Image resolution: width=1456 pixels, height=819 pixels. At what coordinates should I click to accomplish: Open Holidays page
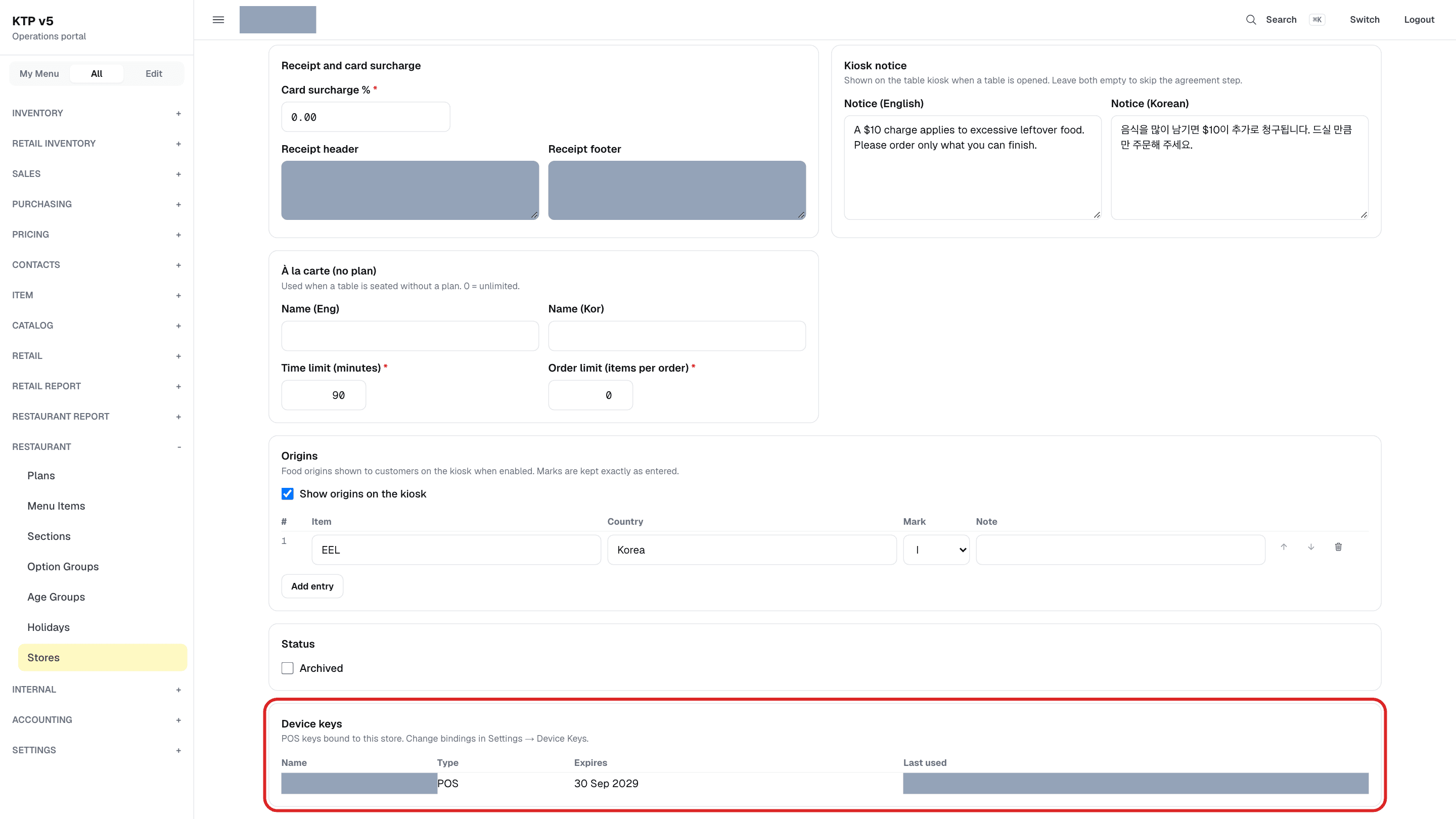coord(102,627)
